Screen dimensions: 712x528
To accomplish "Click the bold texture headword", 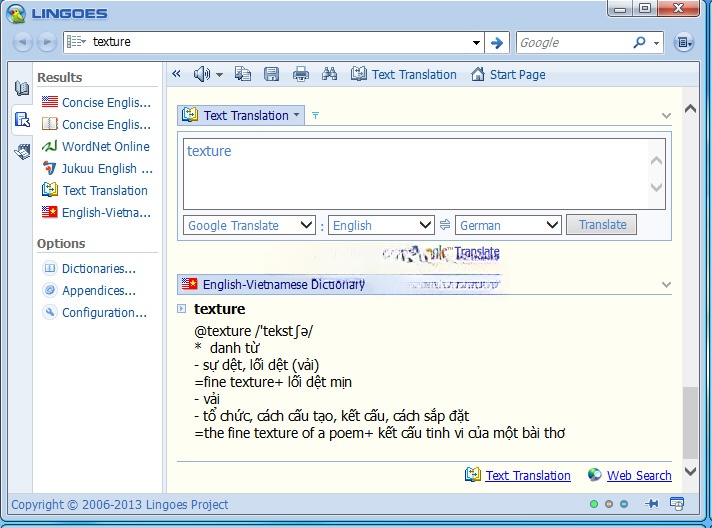I will click(220, 309).
